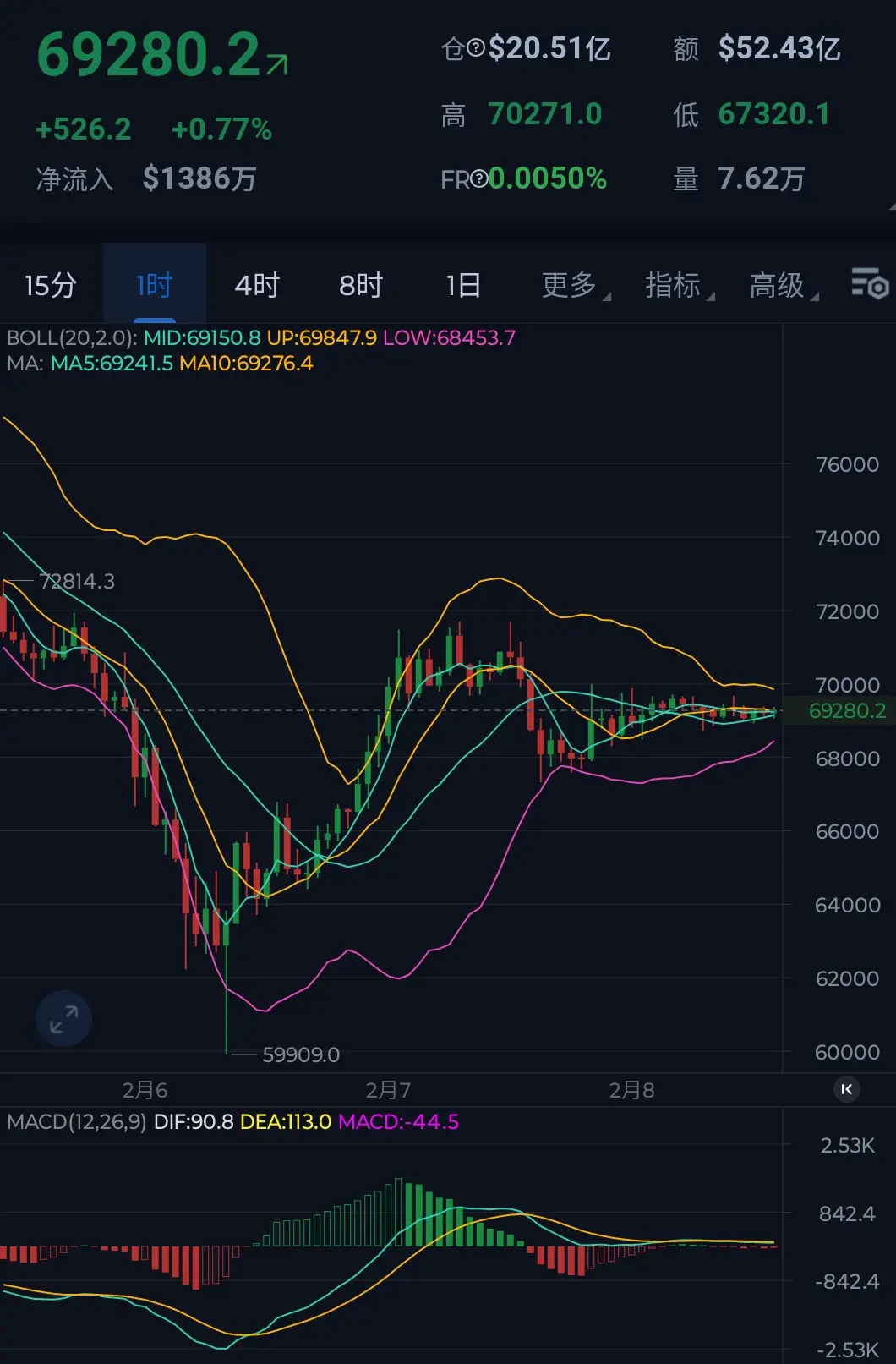Image resolution: width=896 pixels, height=1364 pixels.
Task: Tap the MACD:-44.5 value
Action: (398, 1122)
